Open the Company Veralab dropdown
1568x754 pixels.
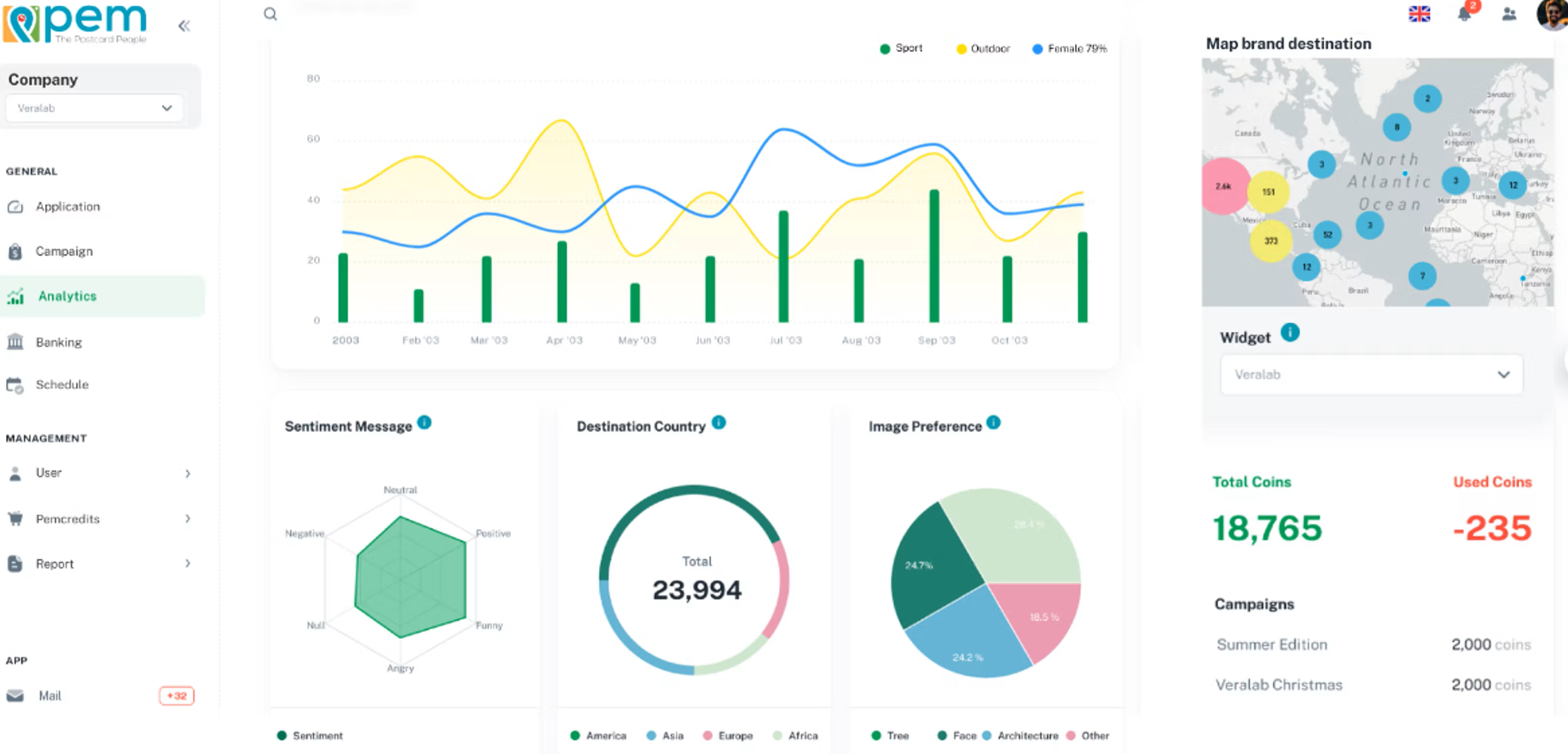pyautogui.click(x=94, y=108)
